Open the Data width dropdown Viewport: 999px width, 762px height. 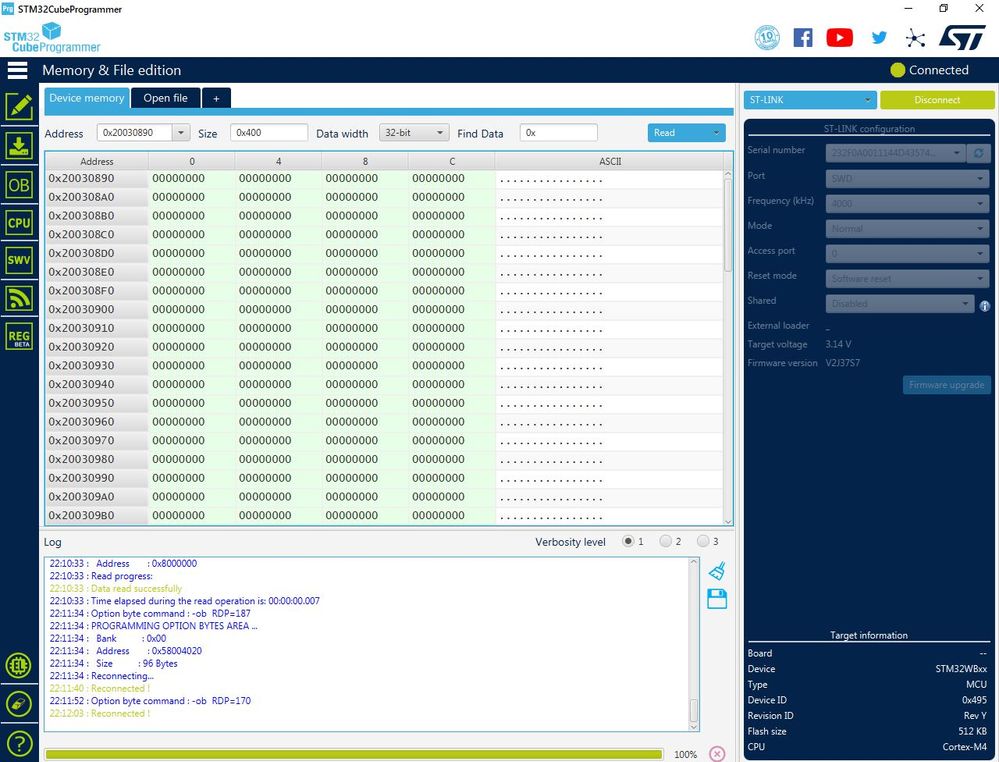point(413,133)
